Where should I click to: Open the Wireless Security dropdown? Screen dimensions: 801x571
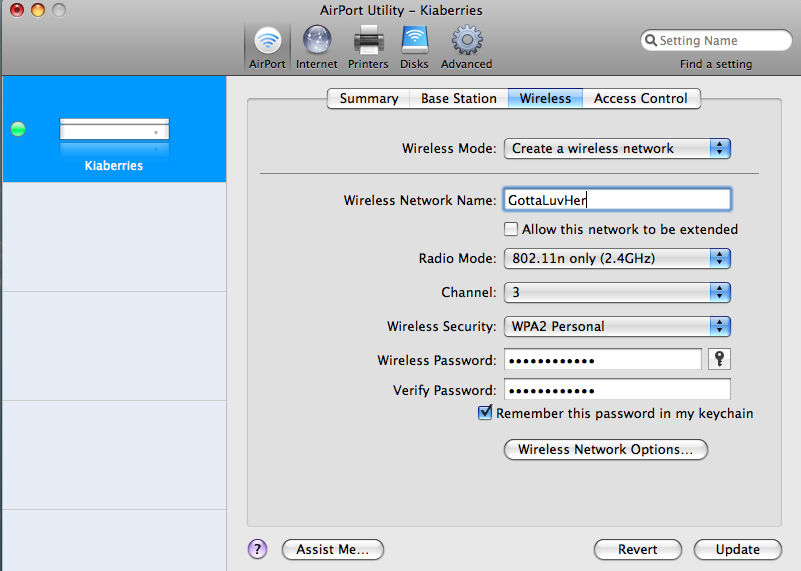617,326
